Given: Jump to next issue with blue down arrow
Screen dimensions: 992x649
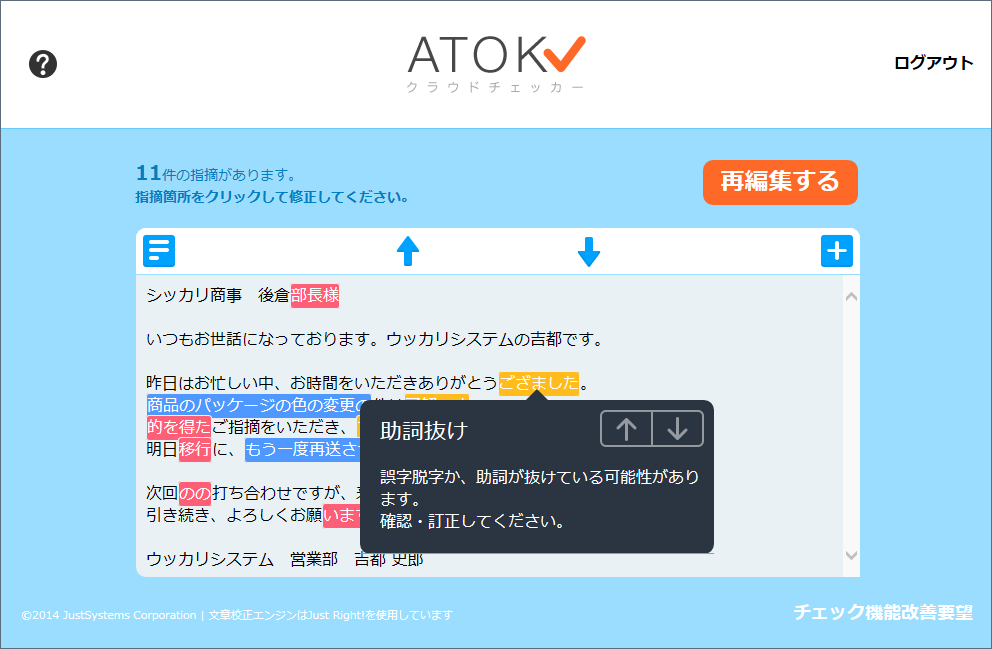Looking at the screenshot, I should [x=589, y=251].
